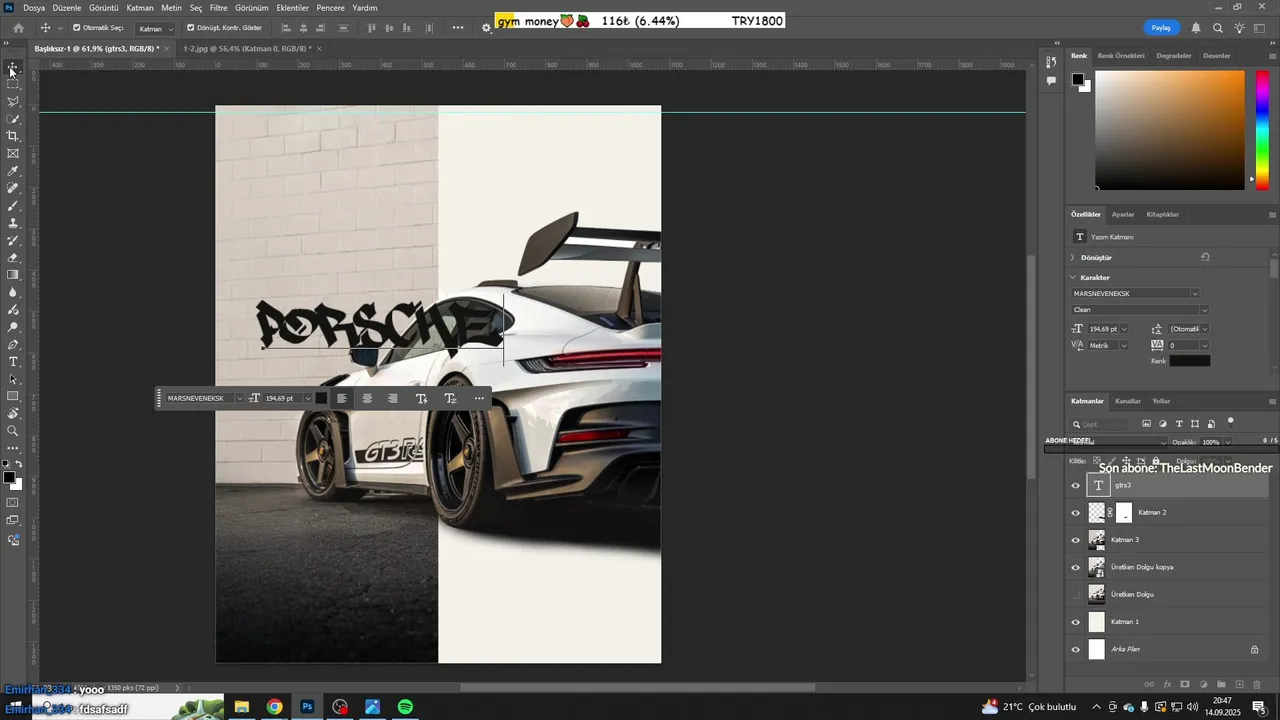Screen dimensions: 1280x720
Task: Open font dropdown in floating text bar
Action: (239, 398)
